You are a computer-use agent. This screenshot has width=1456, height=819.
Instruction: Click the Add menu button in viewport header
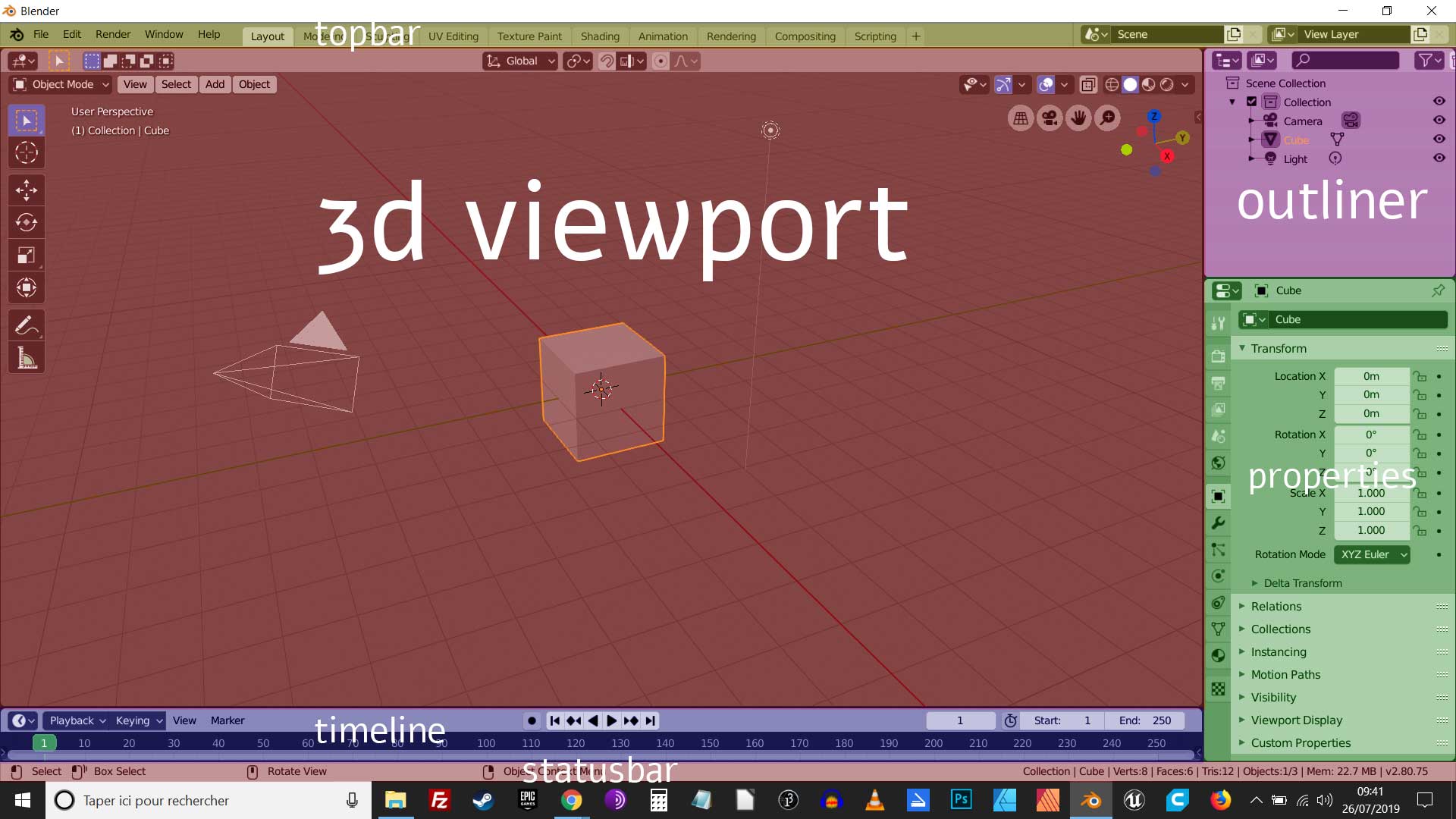215,84
